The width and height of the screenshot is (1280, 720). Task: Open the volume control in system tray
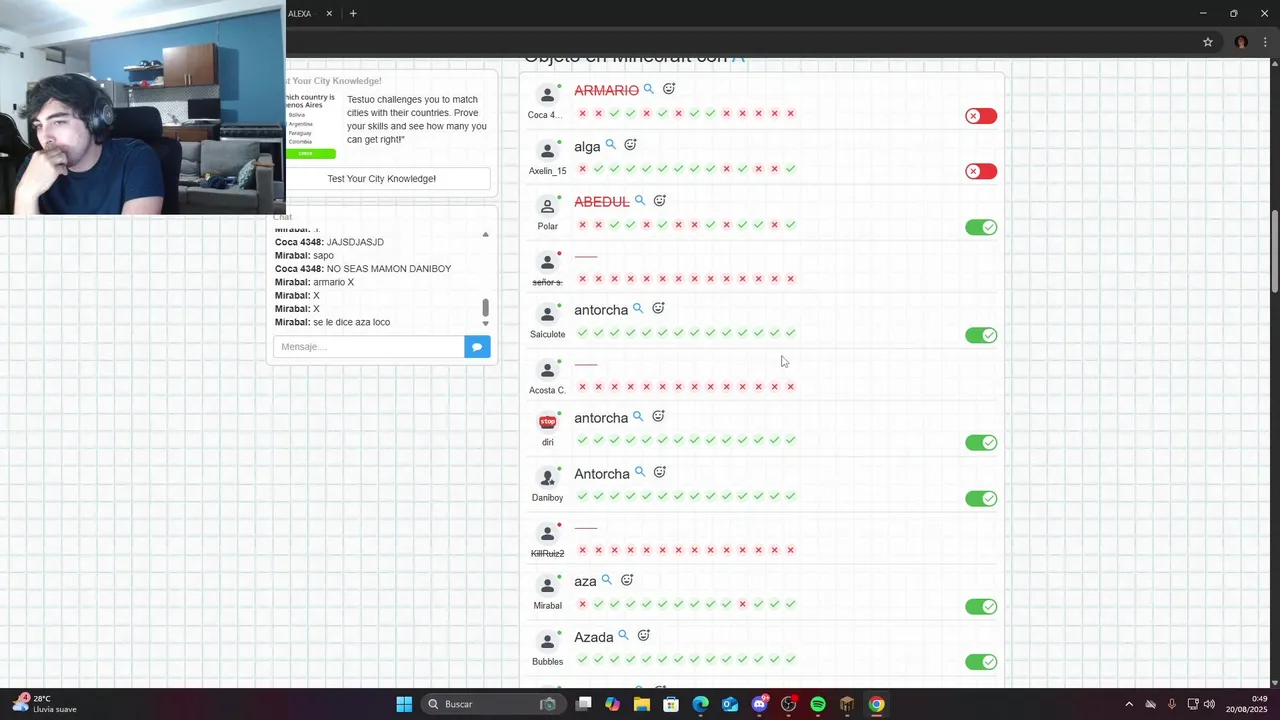point(1209,704)
